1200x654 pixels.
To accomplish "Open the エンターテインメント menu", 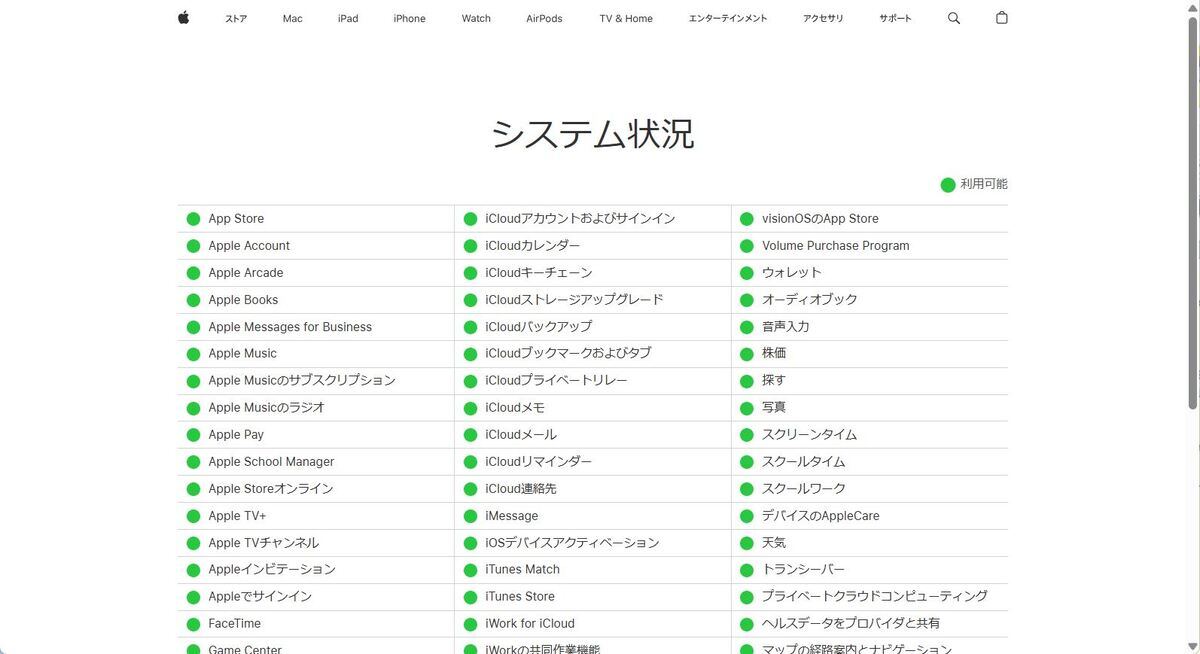I will 728,18.
